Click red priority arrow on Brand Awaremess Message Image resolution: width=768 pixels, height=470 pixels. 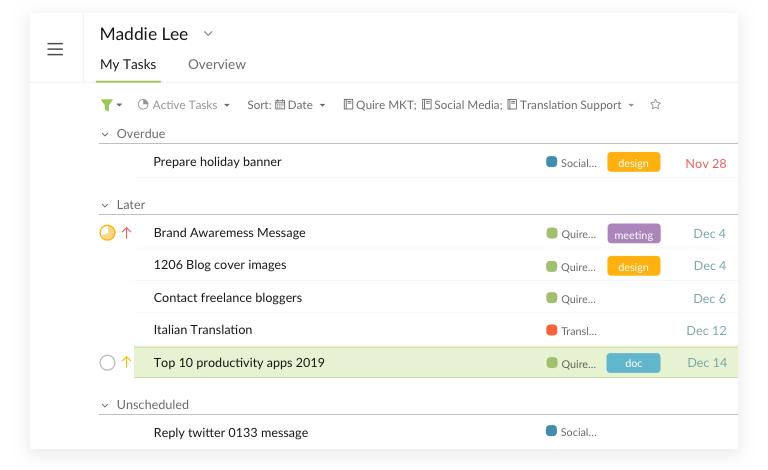[x=126, y=233]
